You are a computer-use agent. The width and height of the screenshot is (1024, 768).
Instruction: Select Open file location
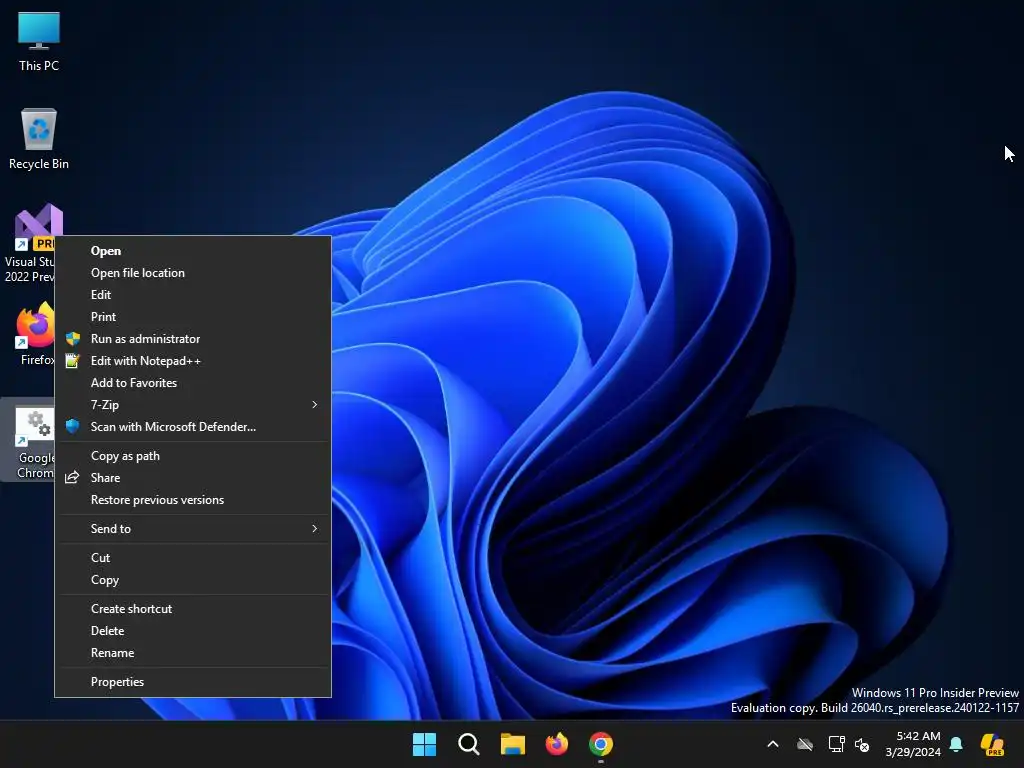pos(193,273)
